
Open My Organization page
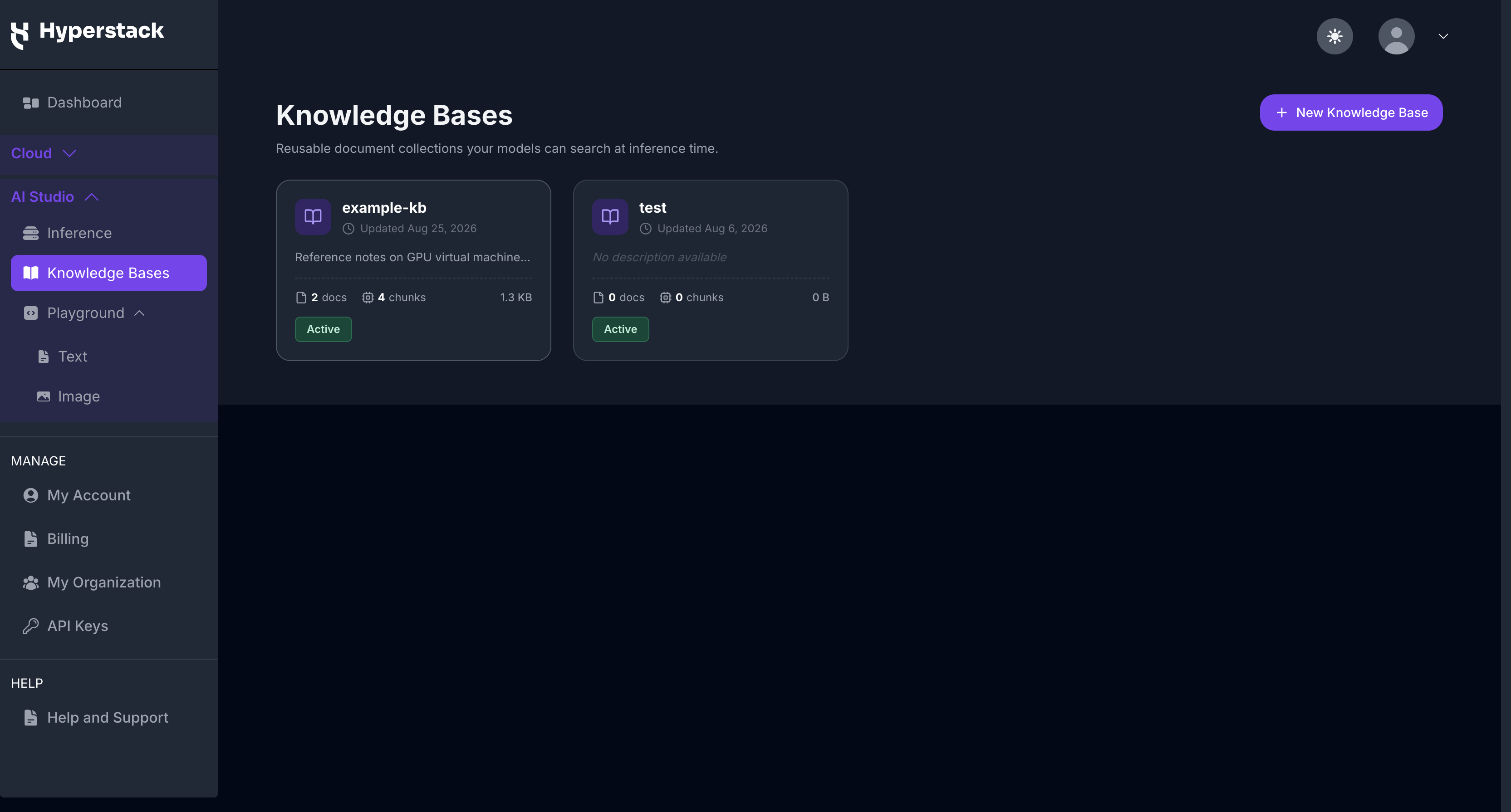[x=104, y=582]
